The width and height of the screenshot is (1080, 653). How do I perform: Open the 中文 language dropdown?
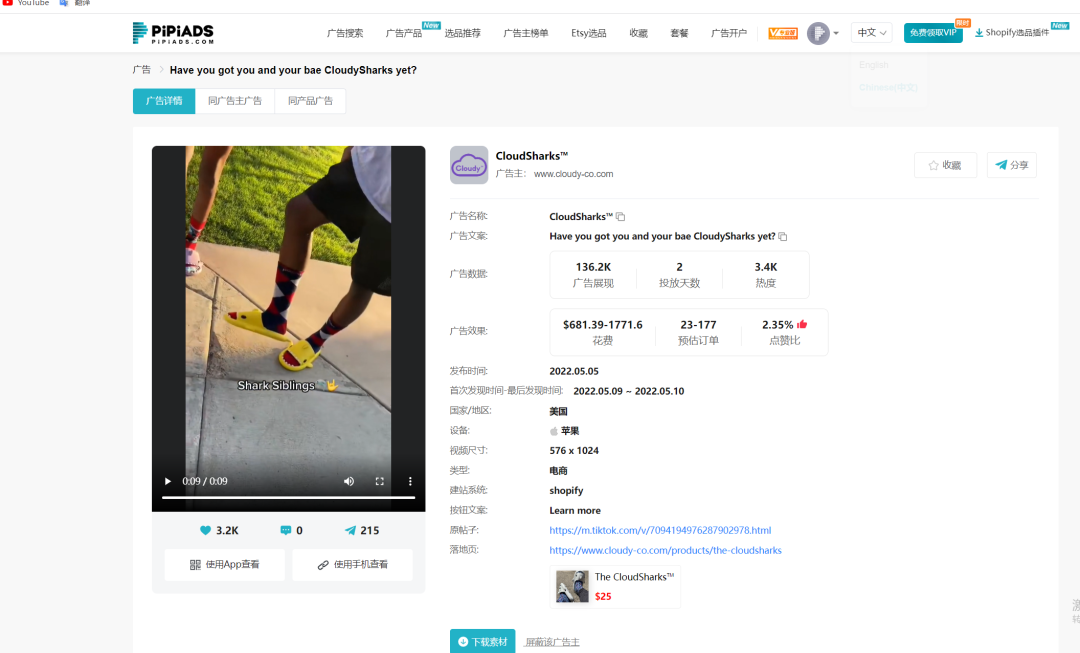(872, 33)
